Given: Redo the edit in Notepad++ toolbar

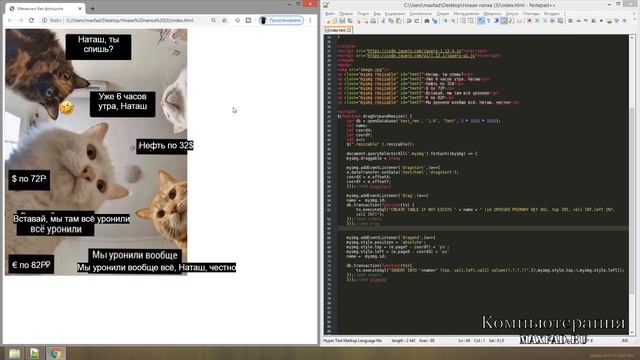Looking at the screenshot, I should pos(416,21).
